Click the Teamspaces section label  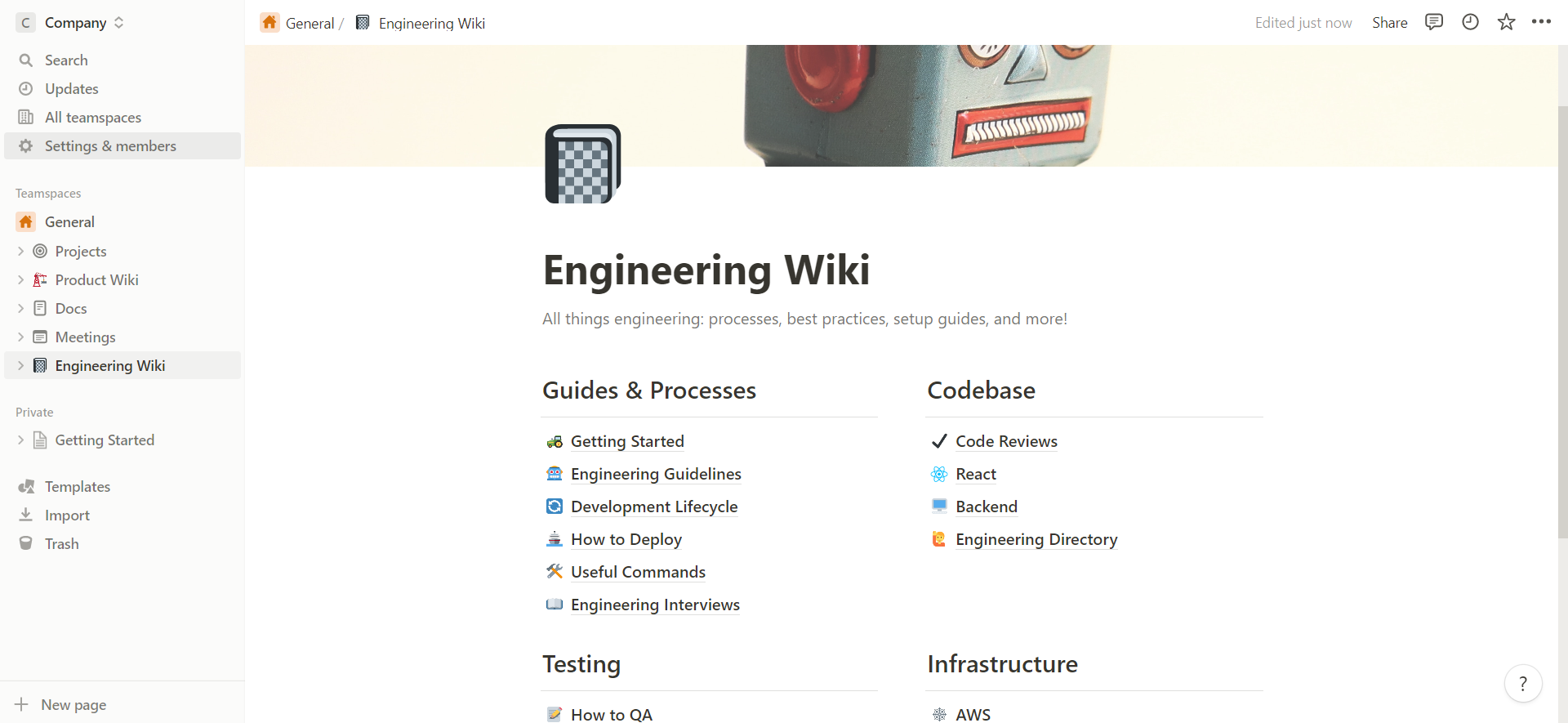coord(48,194)
